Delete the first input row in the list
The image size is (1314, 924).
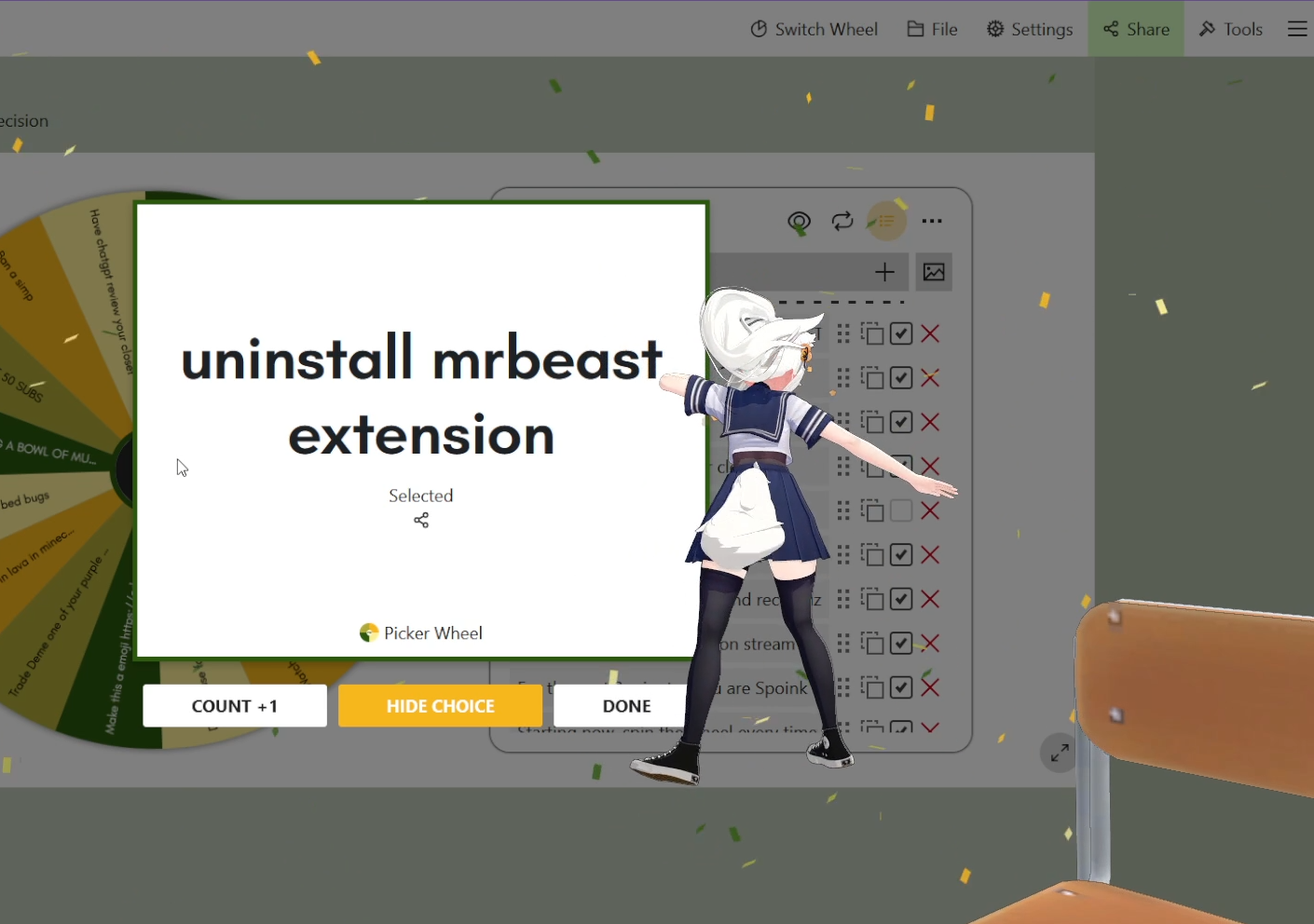pyautogui.click(x=930, y=333)
